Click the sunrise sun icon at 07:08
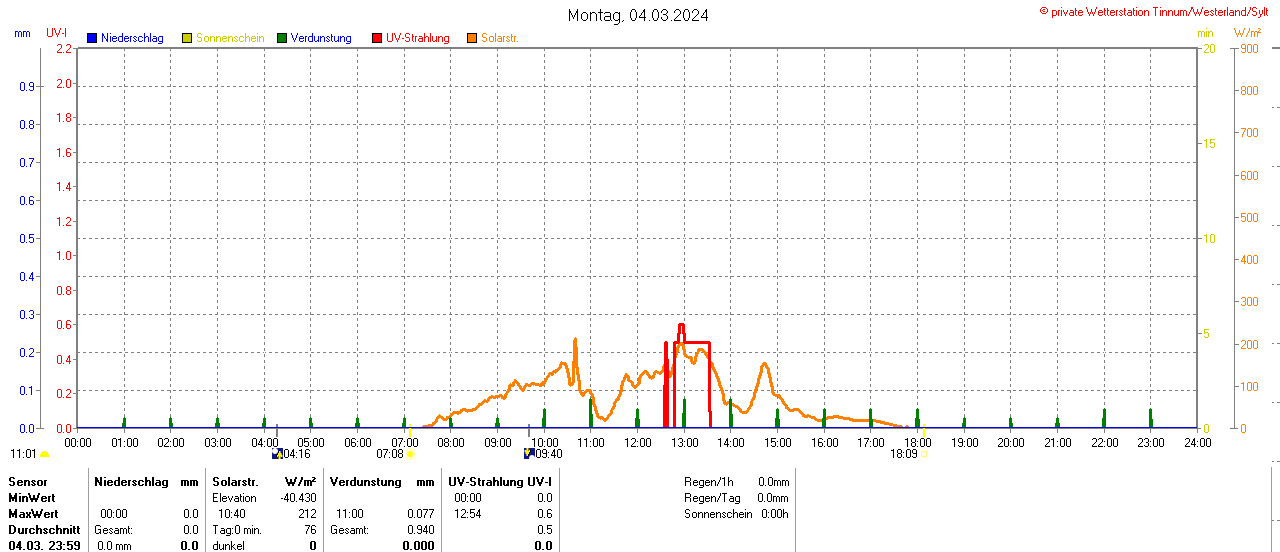Screen dimensions: 1280x552 tap(410, 454)
